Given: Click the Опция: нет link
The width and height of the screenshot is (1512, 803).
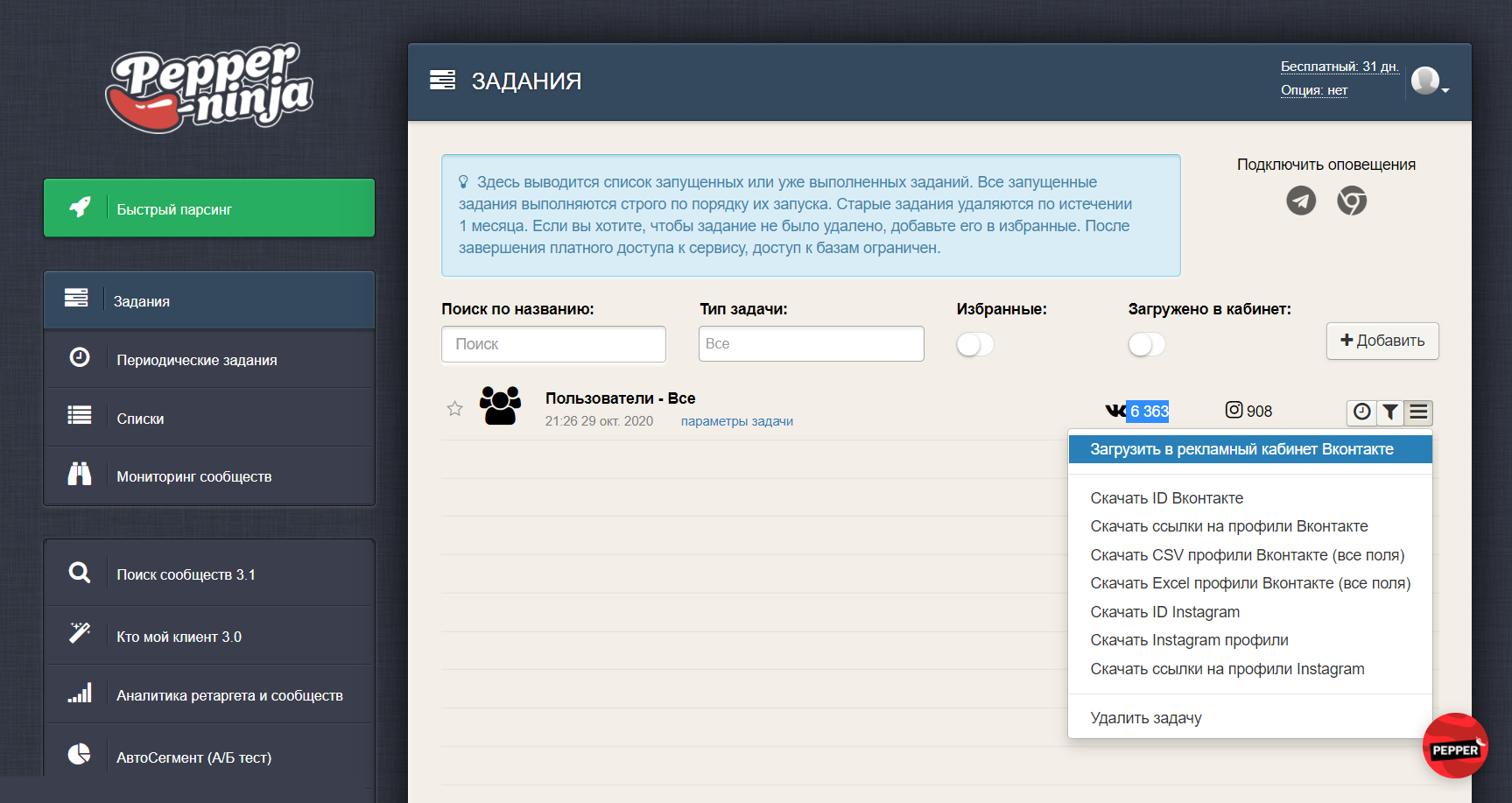Looking at the screenshot, I should click(x=1314, y=90).
